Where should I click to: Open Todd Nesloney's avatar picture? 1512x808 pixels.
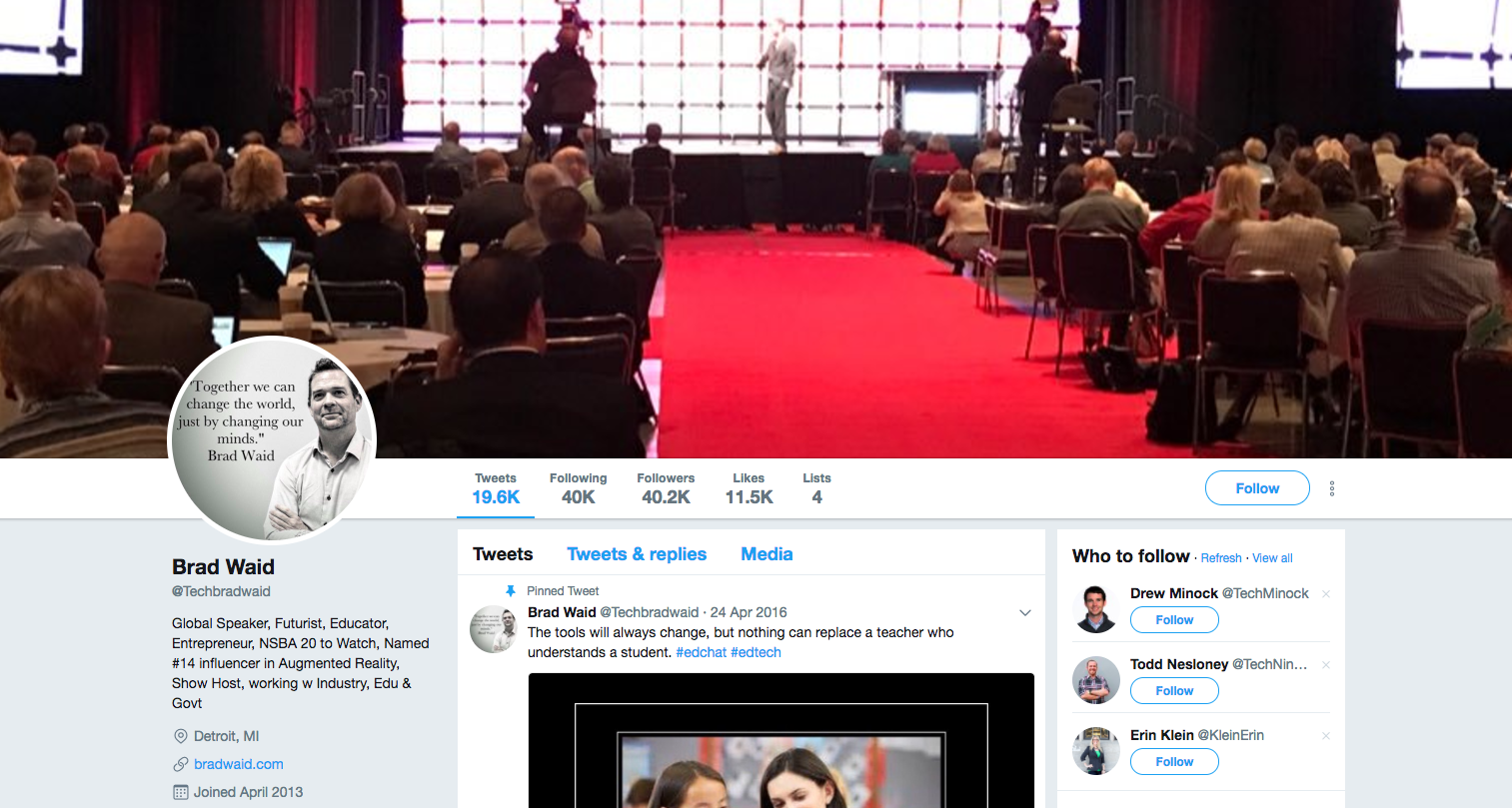click(x=1096, y=680)
